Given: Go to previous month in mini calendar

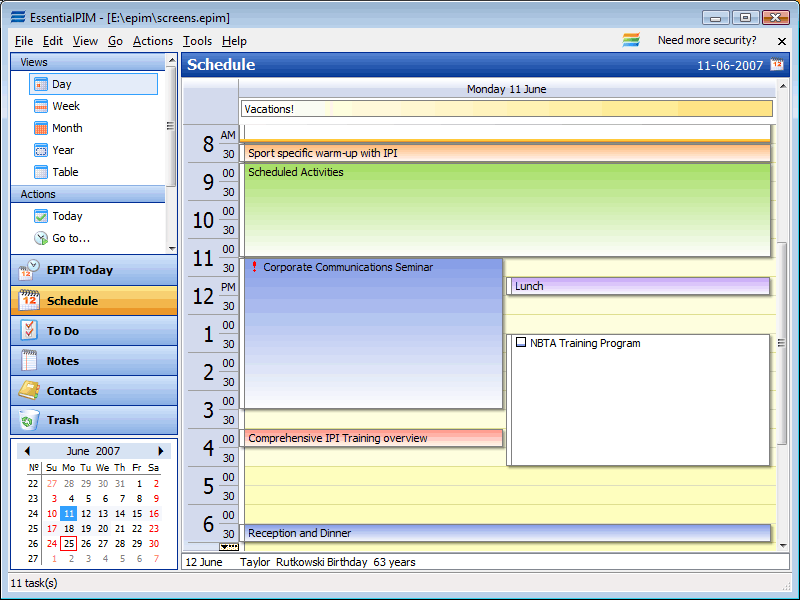Looking at the screenshot, I should [x=27, y=451].
